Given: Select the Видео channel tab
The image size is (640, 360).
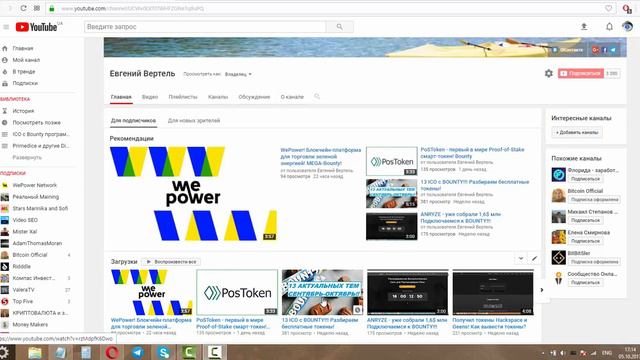Looking at the screenshot, I should pyautogui.click(x=150, y=97).
